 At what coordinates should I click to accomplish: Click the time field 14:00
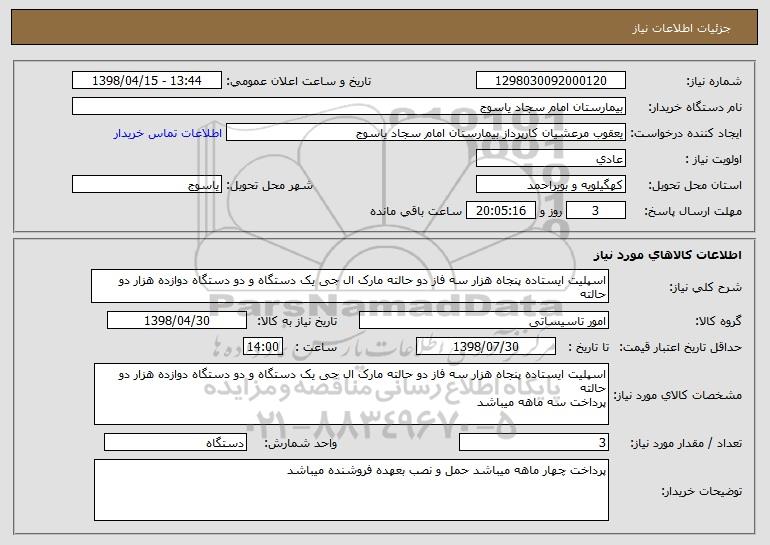(263, 347)
